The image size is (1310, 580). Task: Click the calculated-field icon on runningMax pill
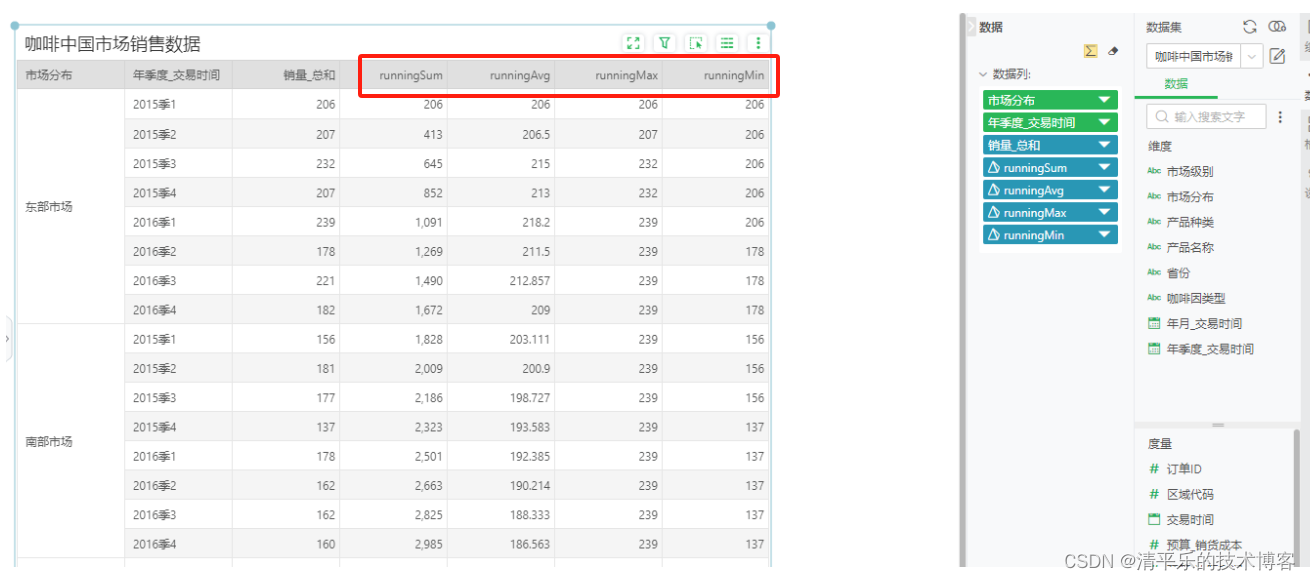994,213
